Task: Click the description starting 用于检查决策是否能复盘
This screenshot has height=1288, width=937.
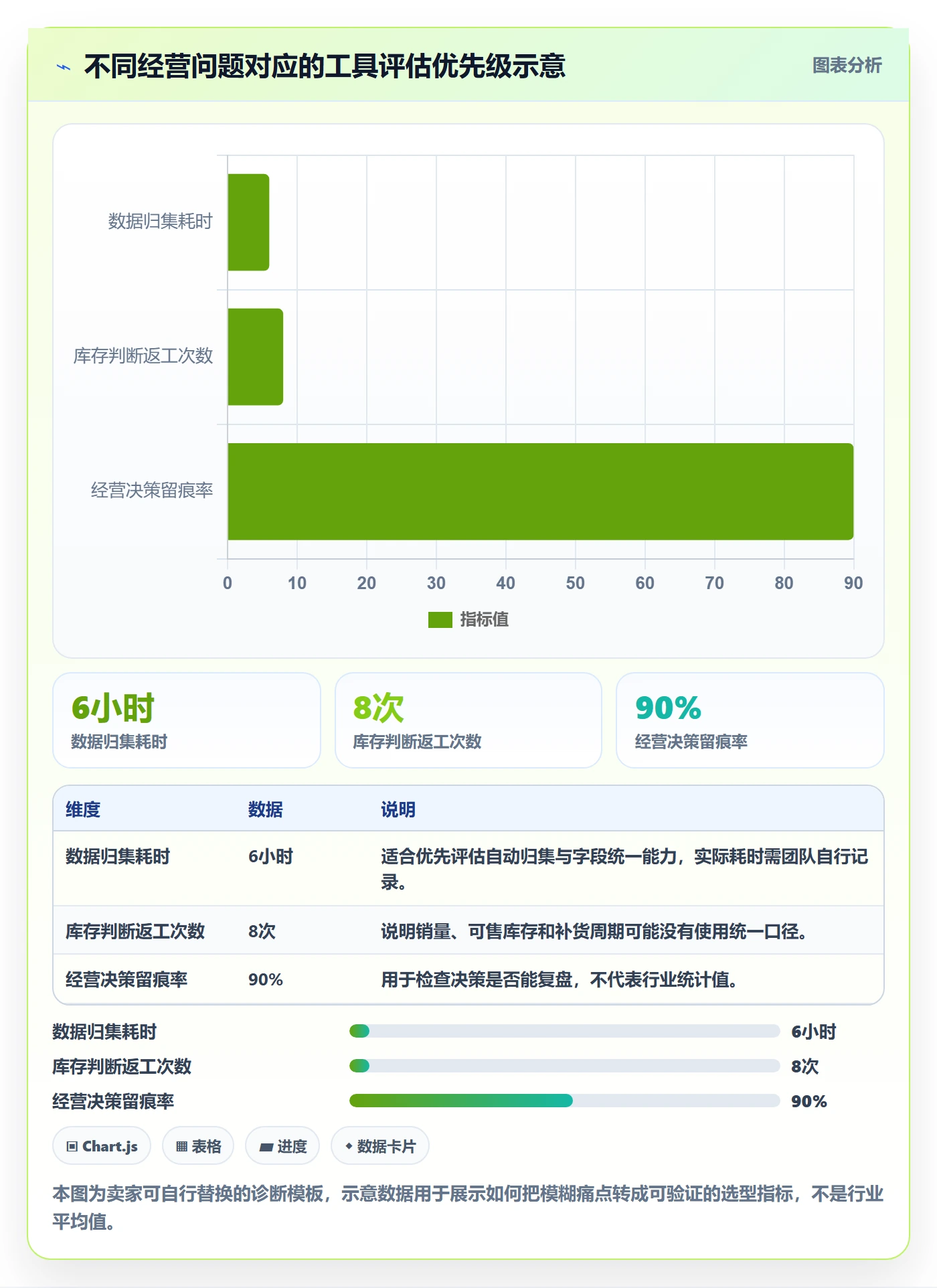Action: click(x=560, y=979)
